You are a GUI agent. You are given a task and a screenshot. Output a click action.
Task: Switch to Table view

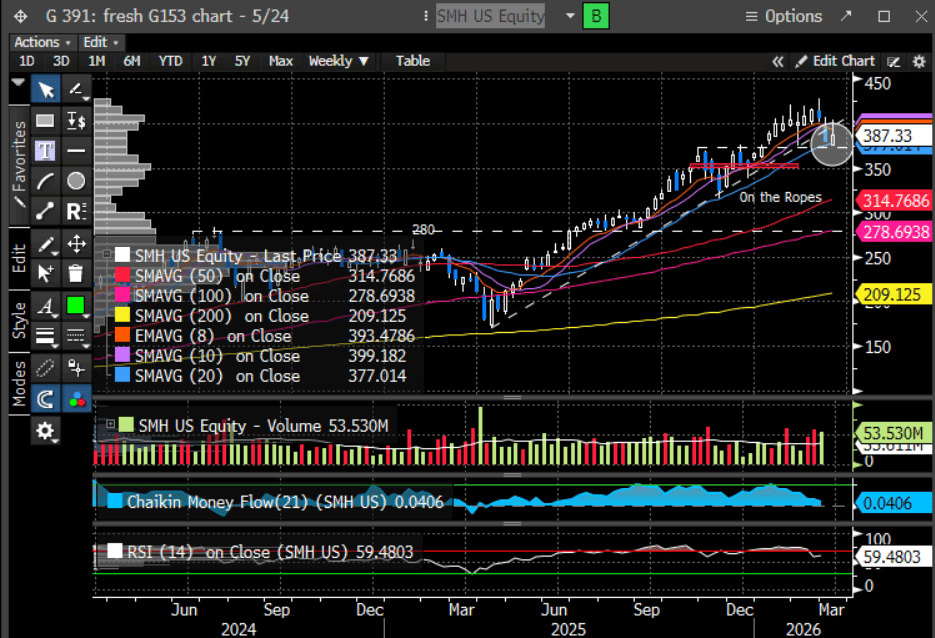click(x=413, y=61)
